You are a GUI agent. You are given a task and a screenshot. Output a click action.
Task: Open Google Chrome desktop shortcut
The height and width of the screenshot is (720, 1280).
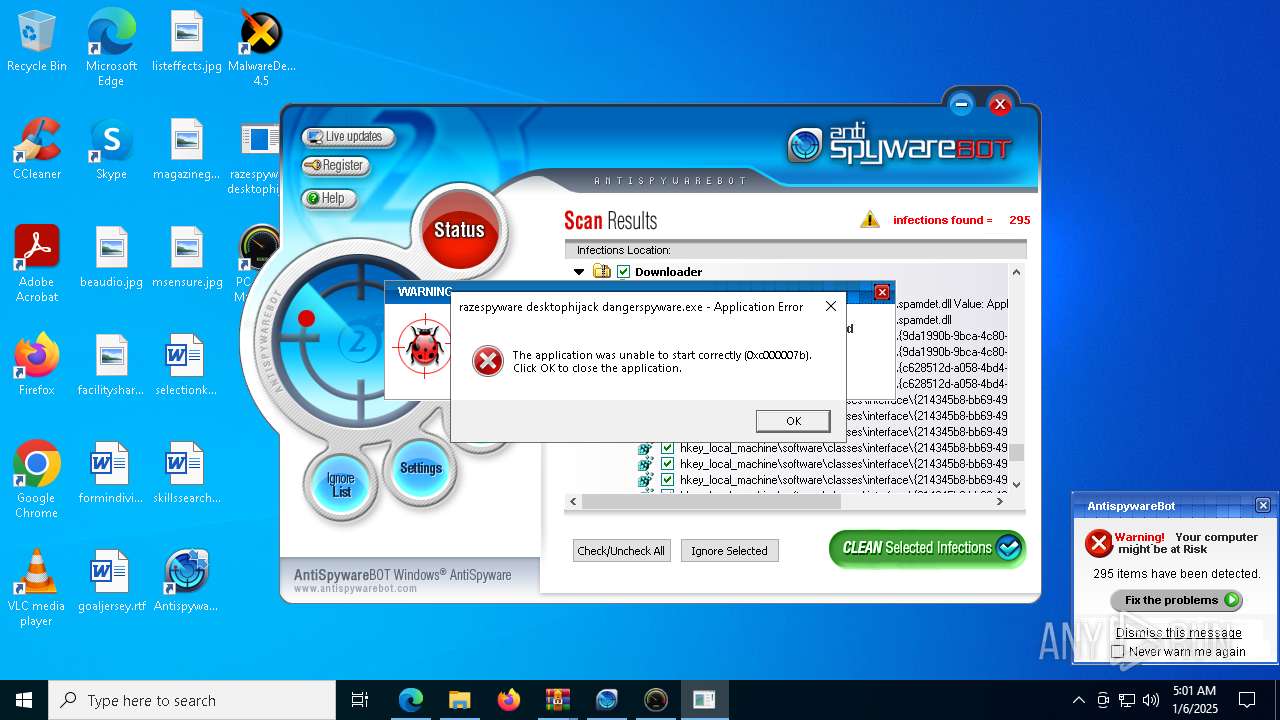(x=37, y=480)
